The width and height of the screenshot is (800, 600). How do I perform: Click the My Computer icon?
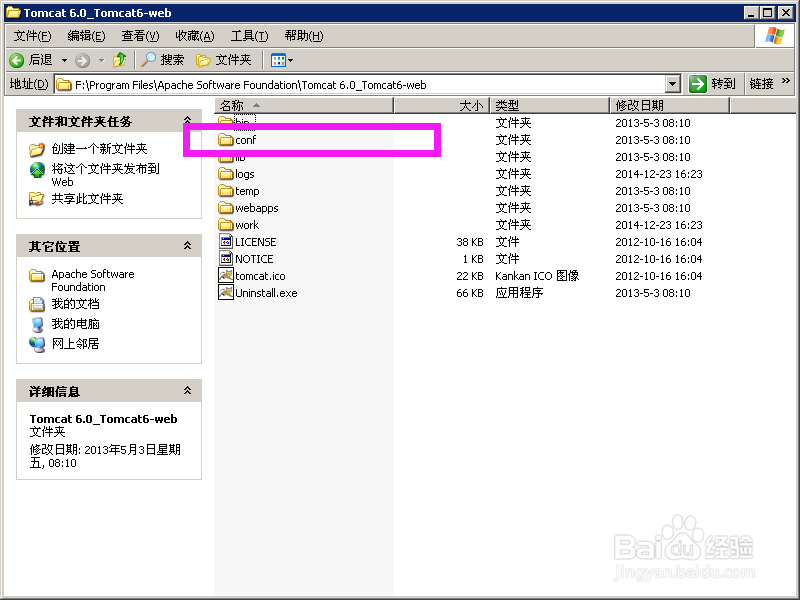[37, 324]
